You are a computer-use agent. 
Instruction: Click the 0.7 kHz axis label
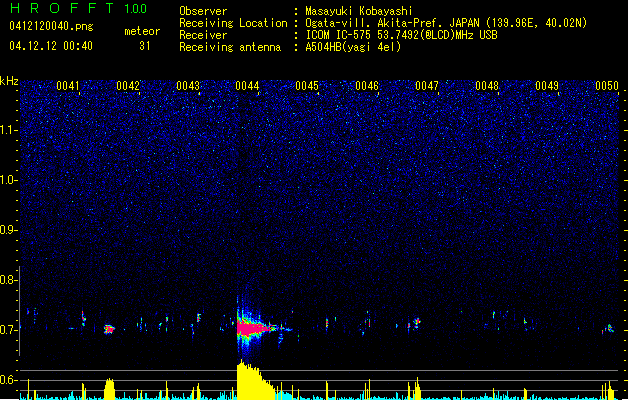[x=8, y=330]
